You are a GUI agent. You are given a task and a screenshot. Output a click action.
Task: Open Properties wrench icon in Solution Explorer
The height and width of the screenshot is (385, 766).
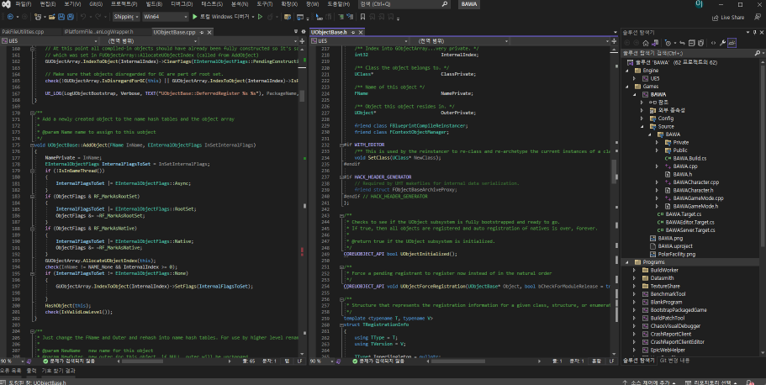[x=723, y=43]
